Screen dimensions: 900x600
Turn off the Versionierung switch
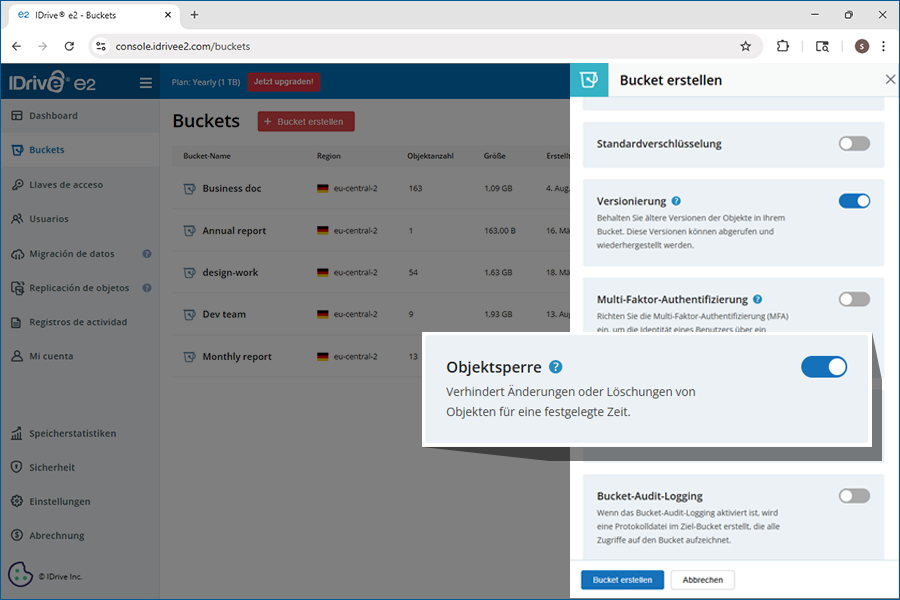854,201
